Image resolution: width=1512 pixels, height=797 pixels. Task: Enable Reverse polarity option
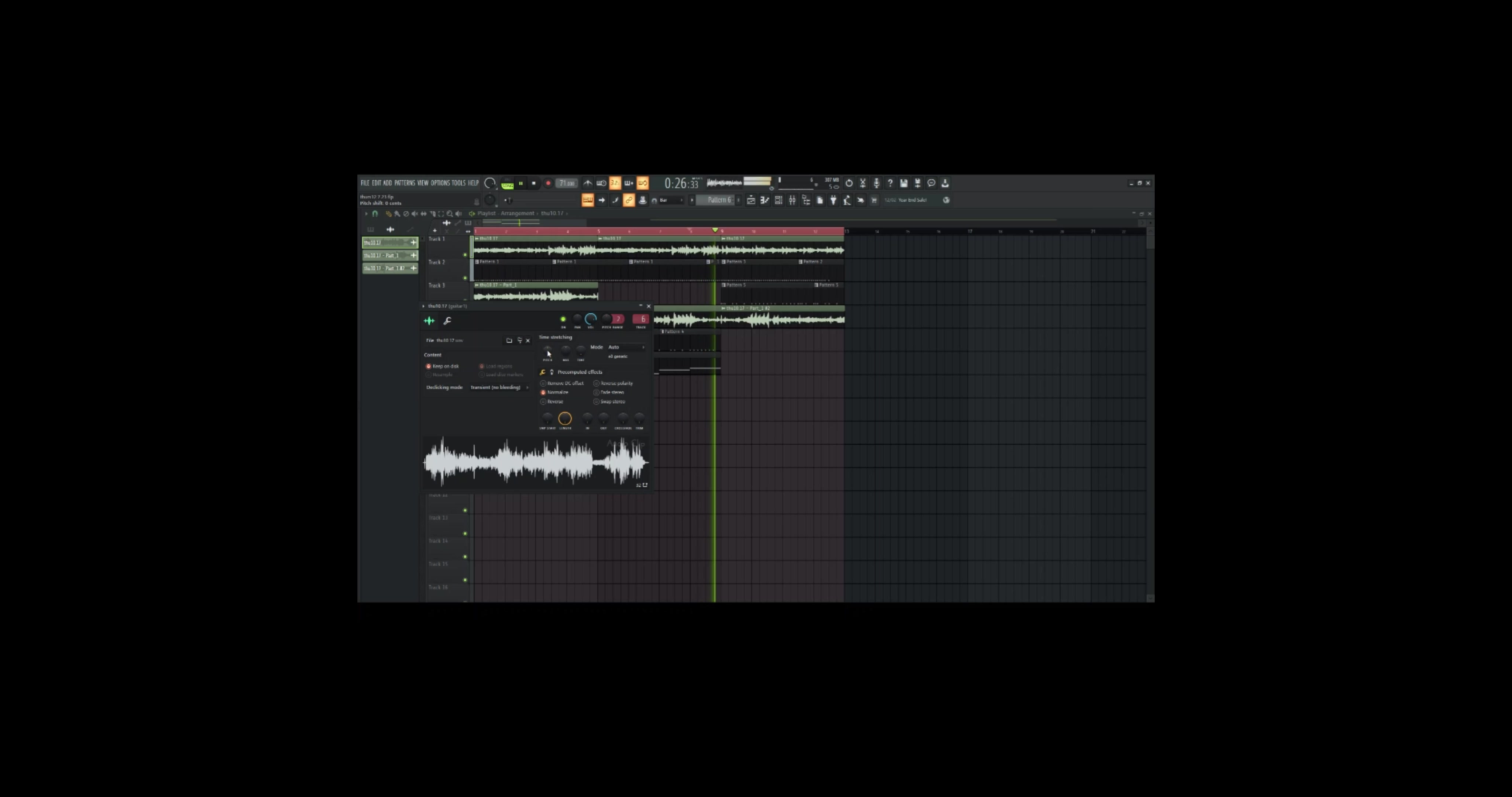[614, 383]
